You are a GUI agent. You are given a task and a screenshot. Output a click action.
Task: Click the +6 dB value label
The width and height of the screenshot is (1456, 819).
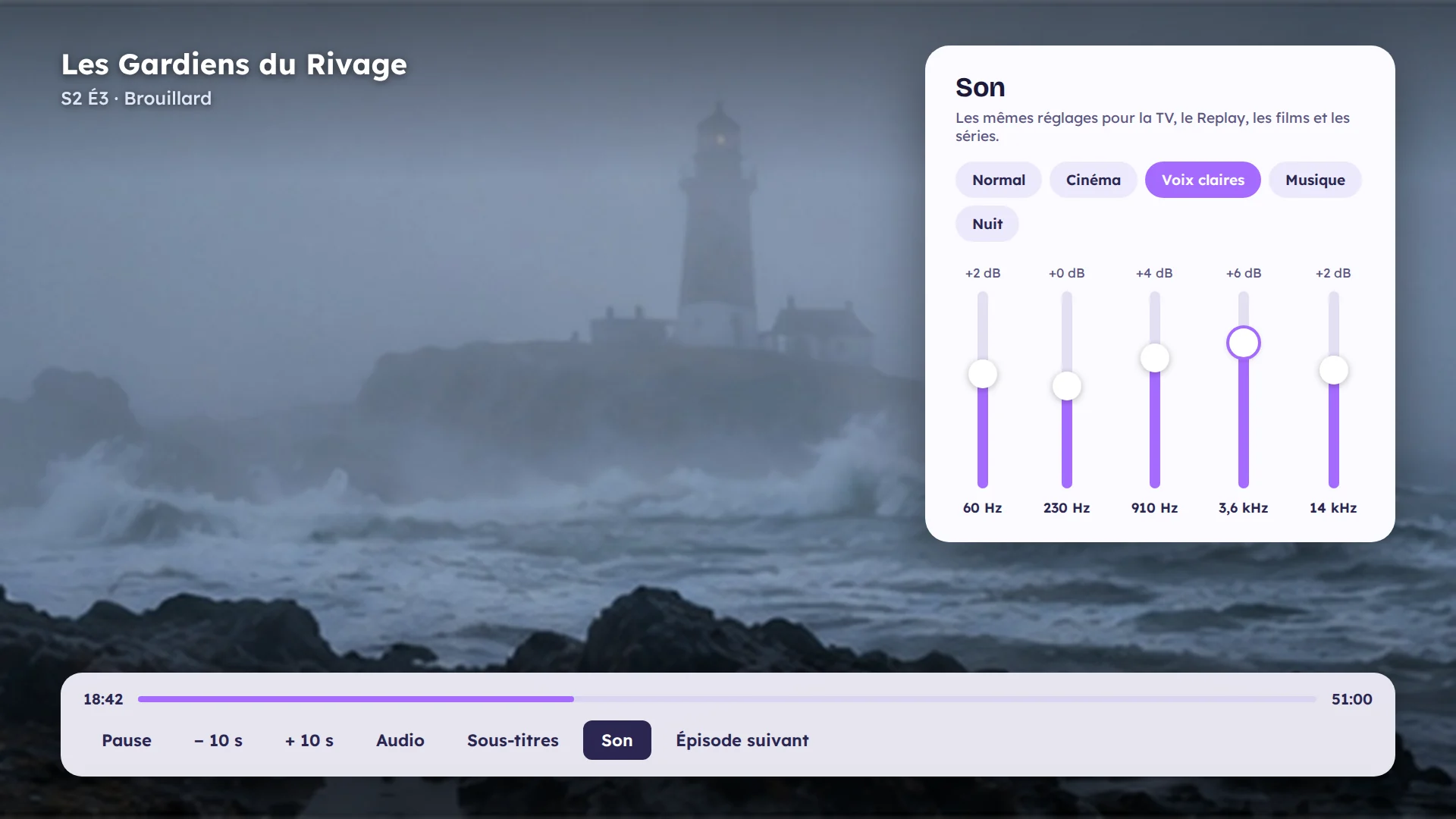1244,273
